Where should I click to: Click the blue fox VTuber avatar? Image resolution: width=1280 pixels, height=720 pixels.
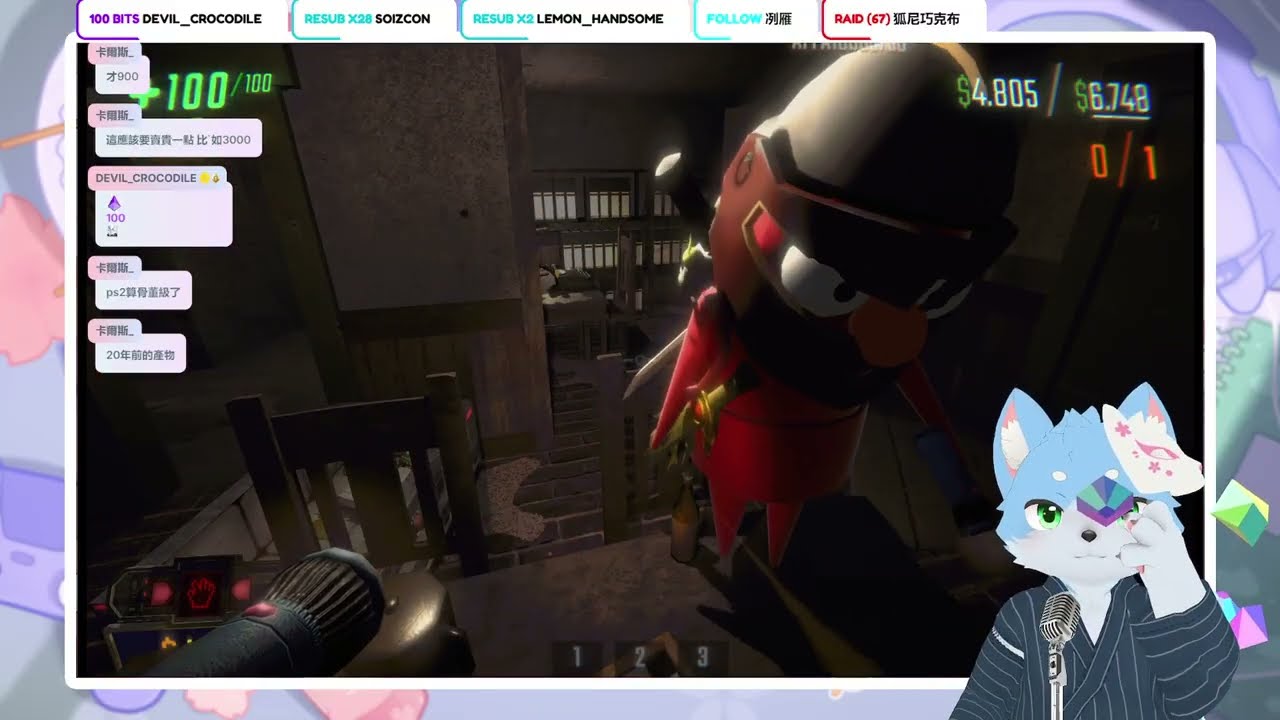pos(1100,550)
